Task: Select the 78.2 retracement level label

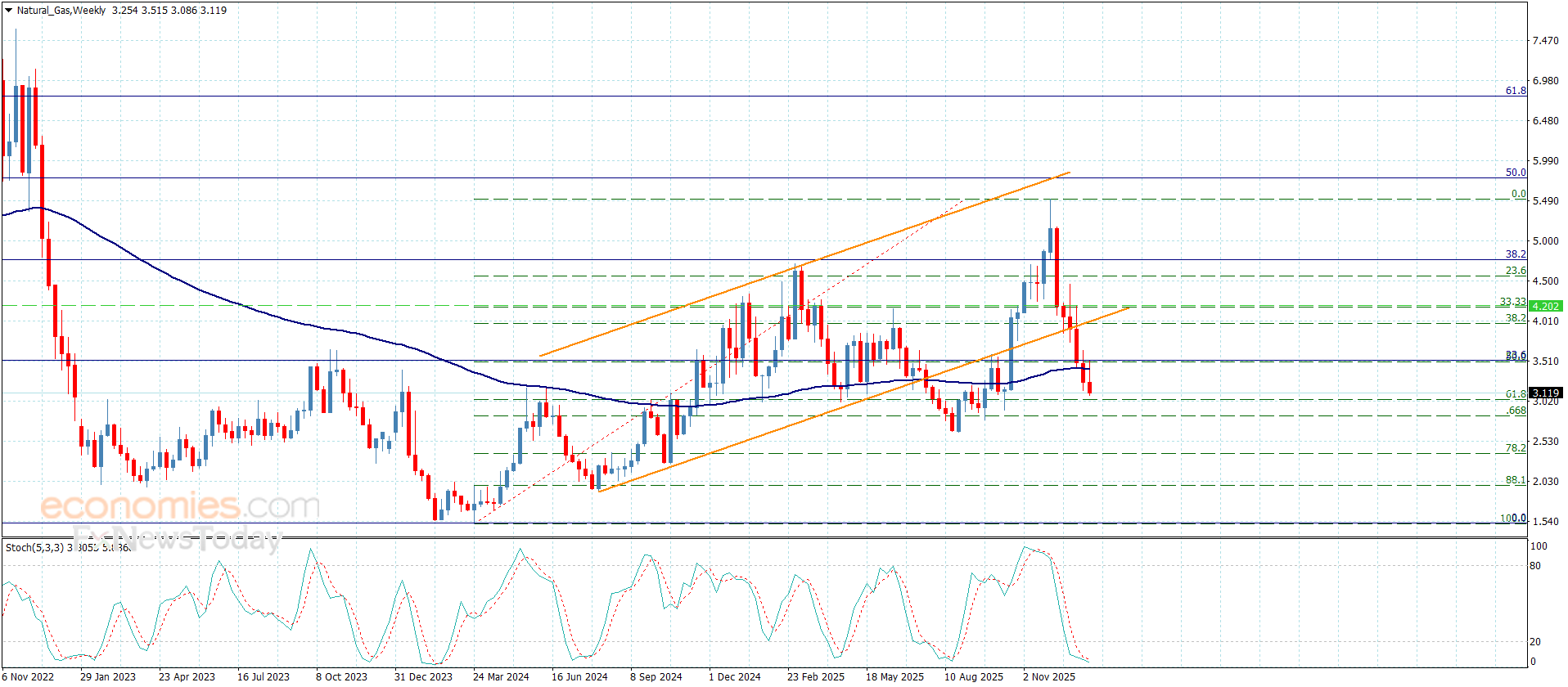Action: pos(1516,448)
